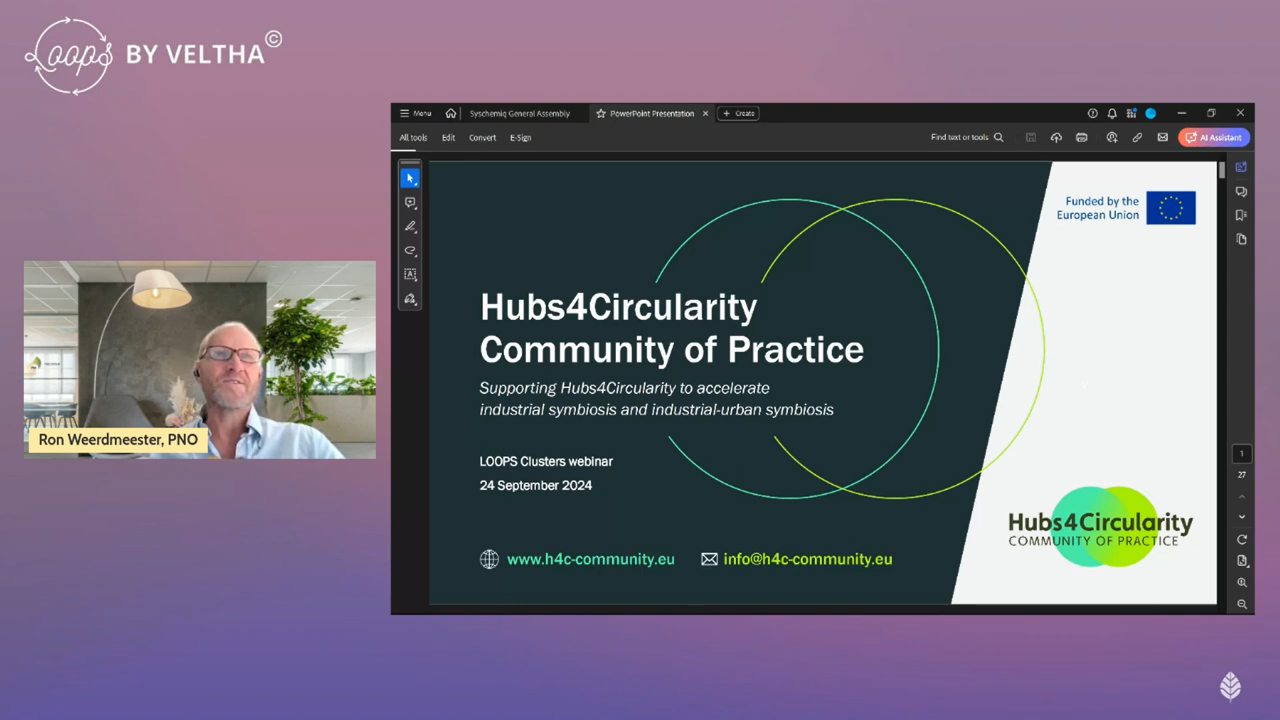
Task: Click the Find text or tools search
Action: point(967,137)
